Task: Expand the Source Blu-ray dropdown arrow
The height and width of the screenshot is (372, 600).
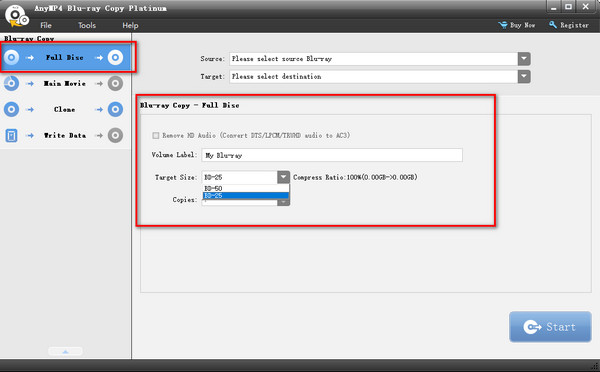Action: 524,59
